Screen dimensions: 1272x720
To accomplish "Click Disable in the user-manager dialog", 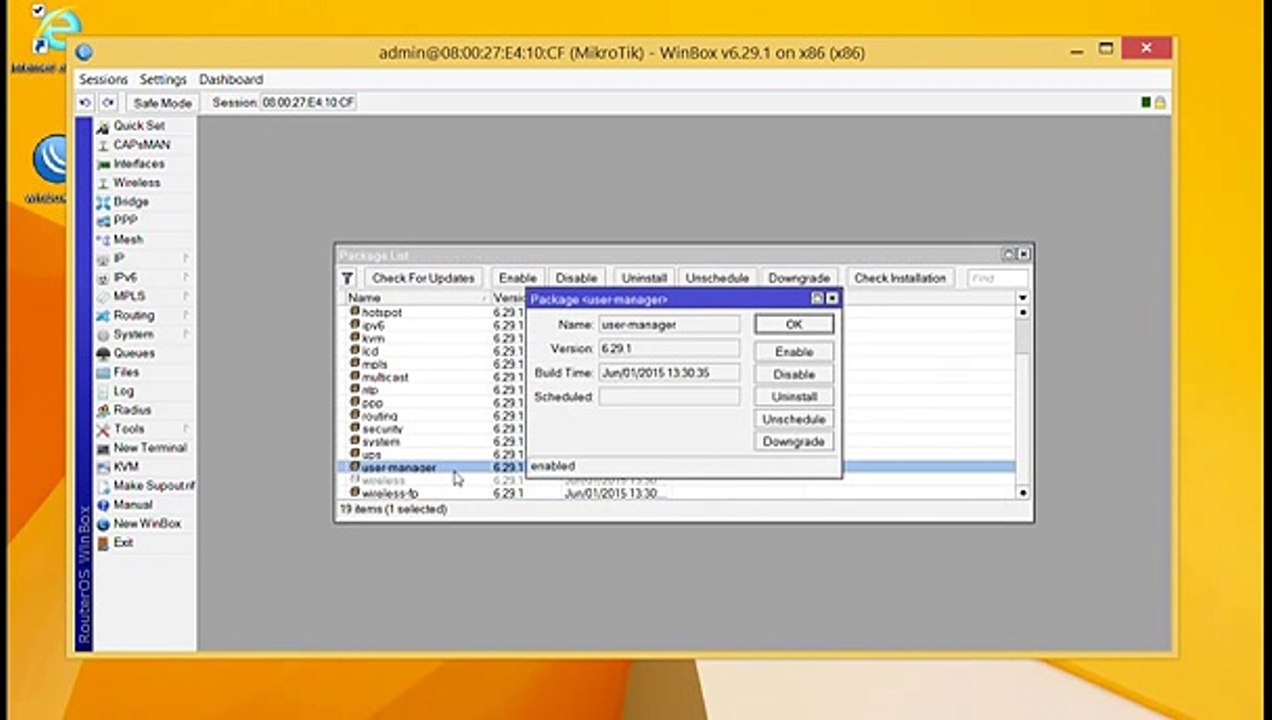I will tap(794, 374).
